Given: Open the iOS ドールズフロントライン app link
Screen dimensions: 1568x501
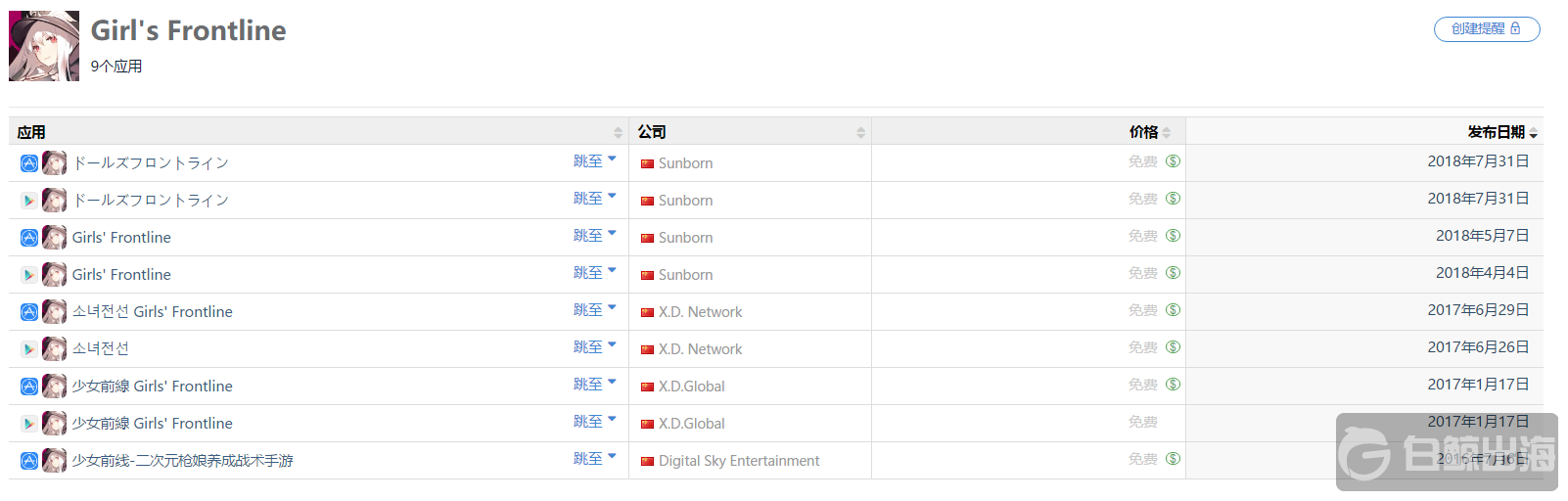Looking at the screenshot, I should 151,163.
